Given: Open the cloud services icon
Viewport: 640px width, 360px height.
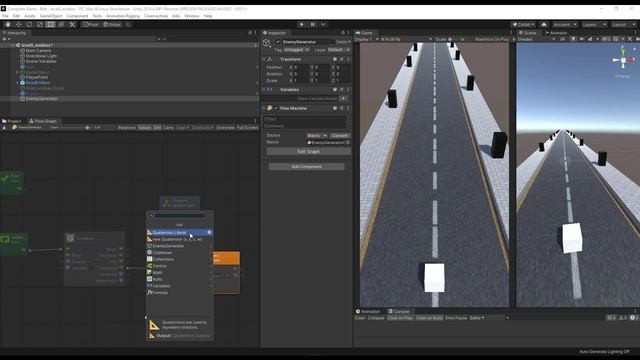Looking at the screenshot, I should [544, 24].
